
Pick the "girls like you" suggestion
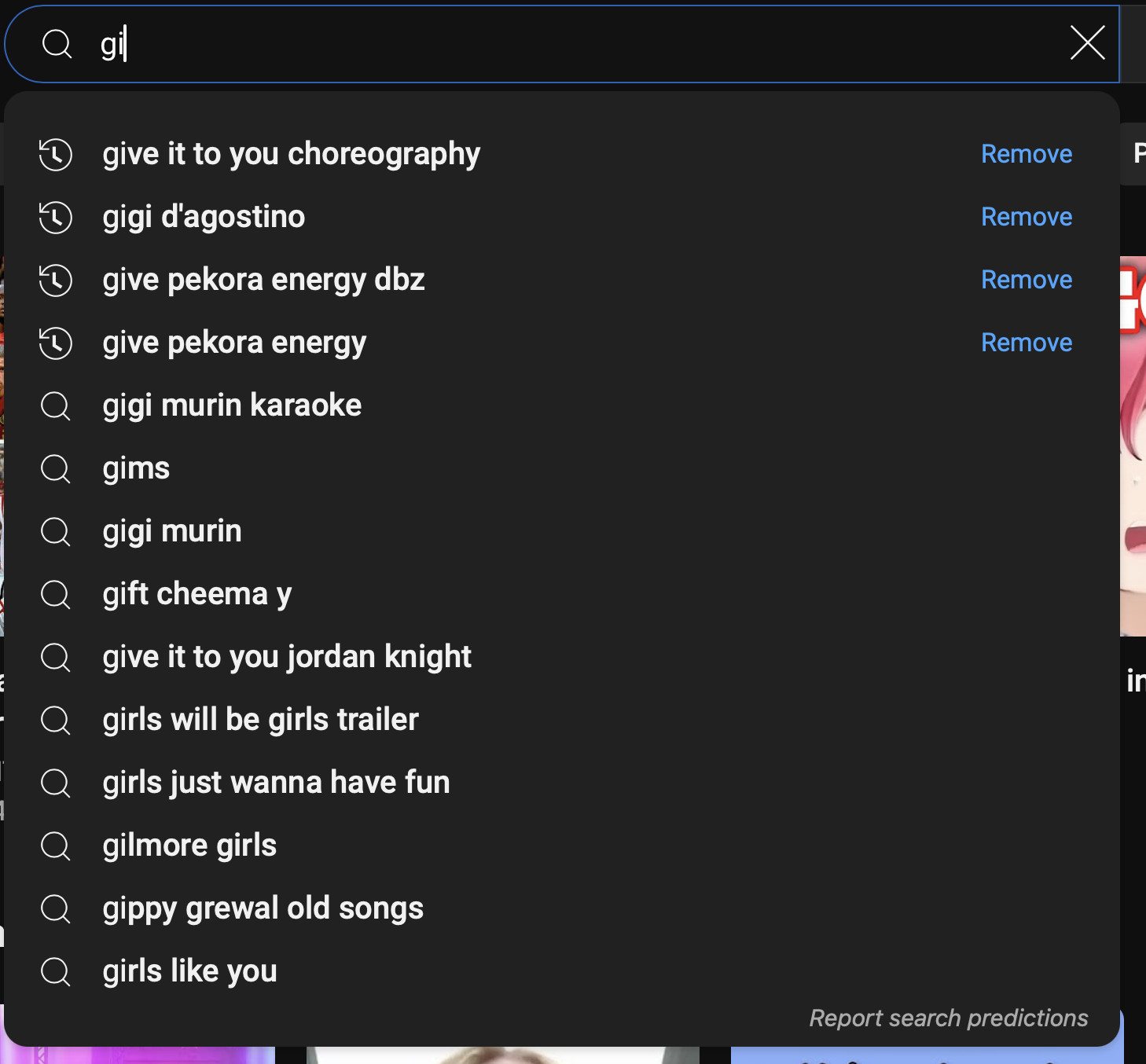tap(562, 971)
